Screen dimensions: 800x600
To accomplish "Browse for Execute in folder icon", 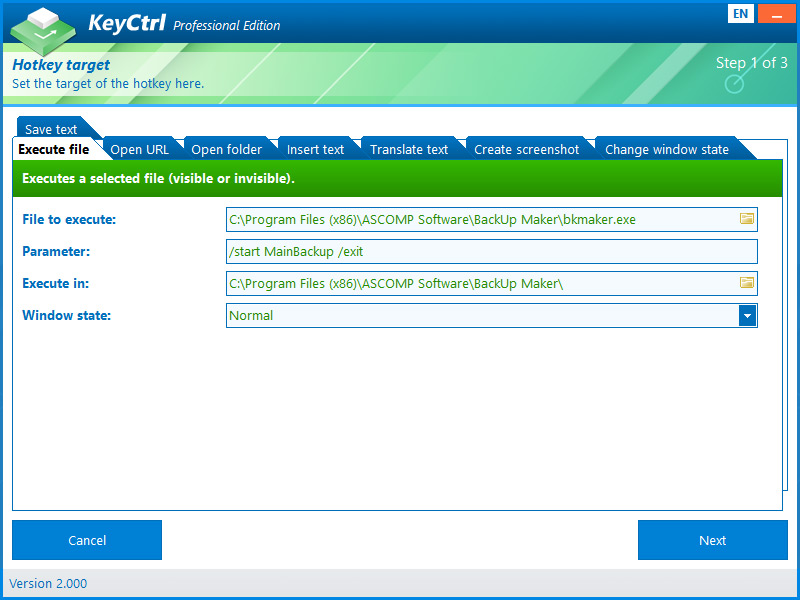I will (x=746, y=283).
